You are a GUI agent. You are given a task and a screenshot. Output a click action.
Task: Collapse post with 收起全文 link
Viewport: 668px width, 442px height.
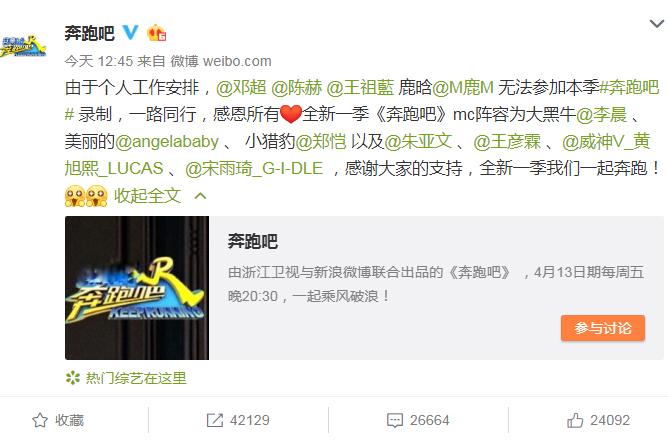tap(147, 196)
